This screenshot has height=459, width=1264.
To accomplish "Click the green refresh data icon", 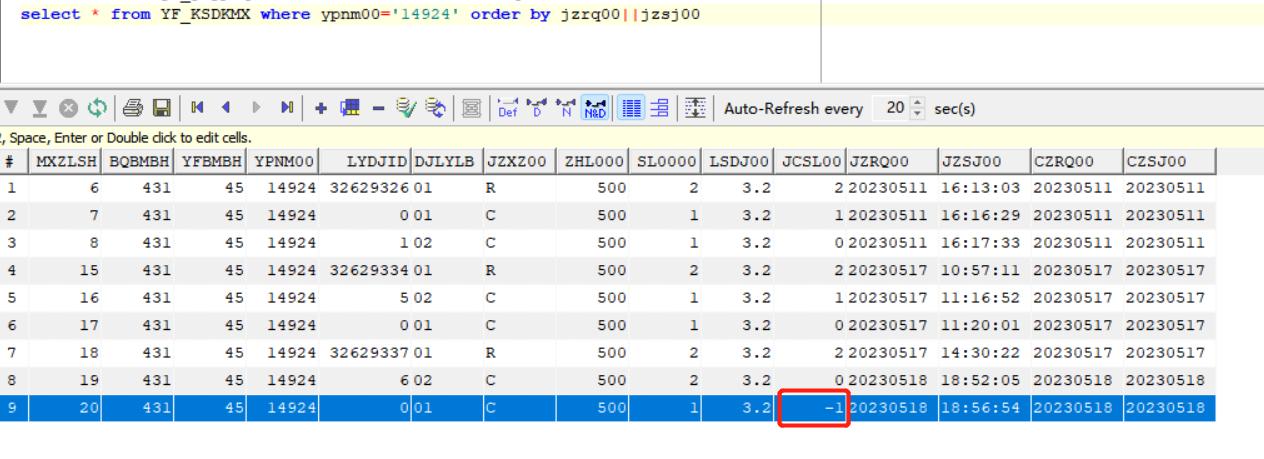I will tap(99, 107).
